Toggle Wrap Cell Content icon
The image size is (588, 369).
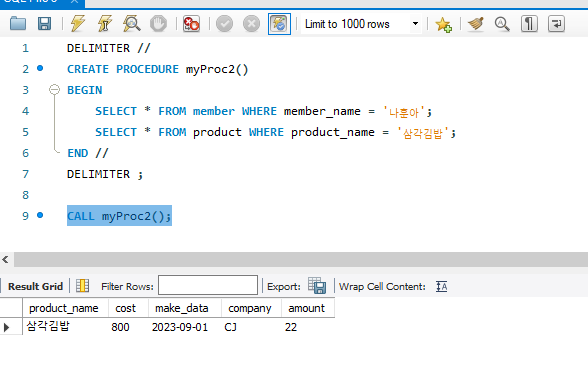point(442,286)
